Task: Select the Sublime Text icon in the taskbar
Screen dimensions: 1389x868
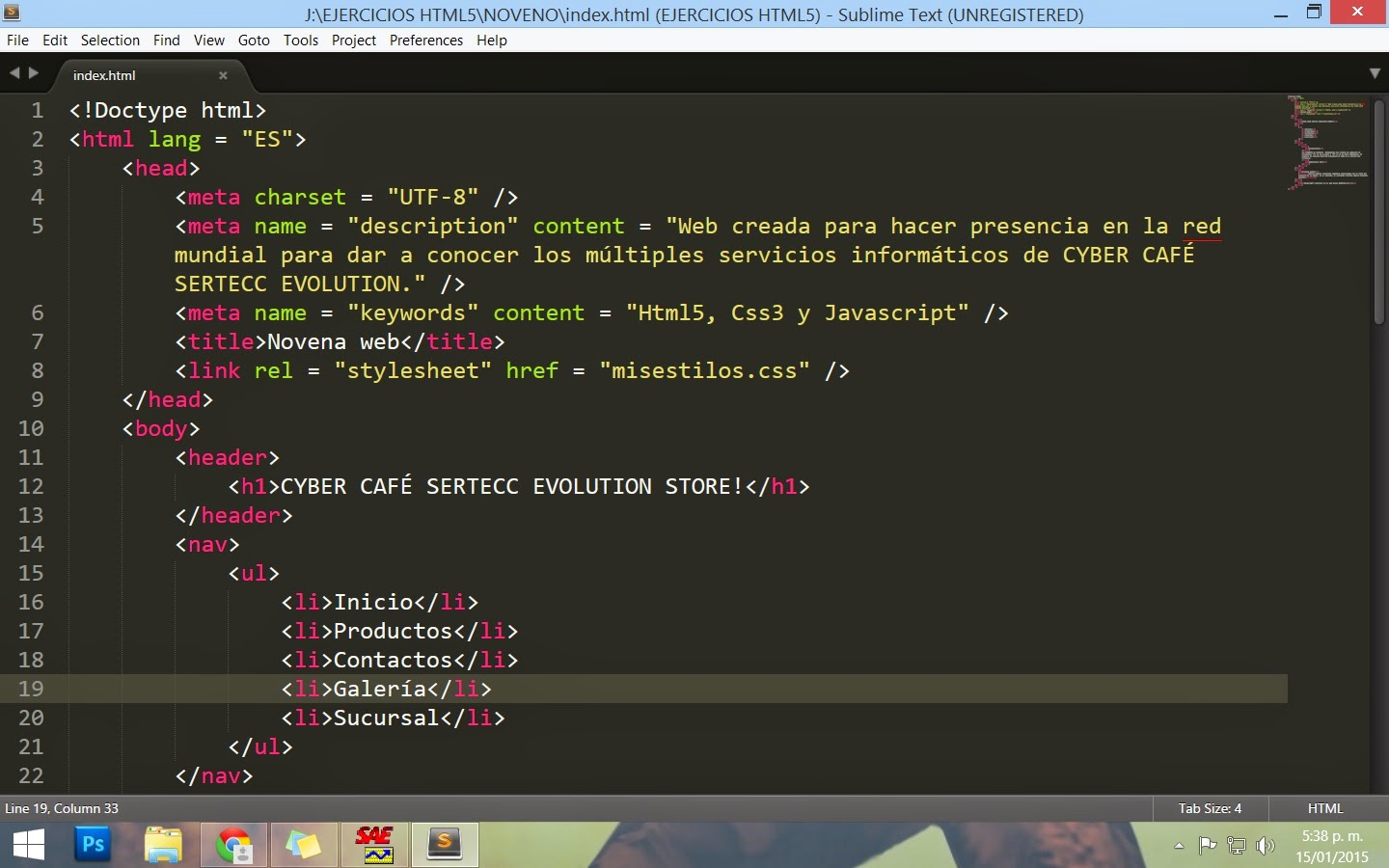Action: click(x=445, y=845)
